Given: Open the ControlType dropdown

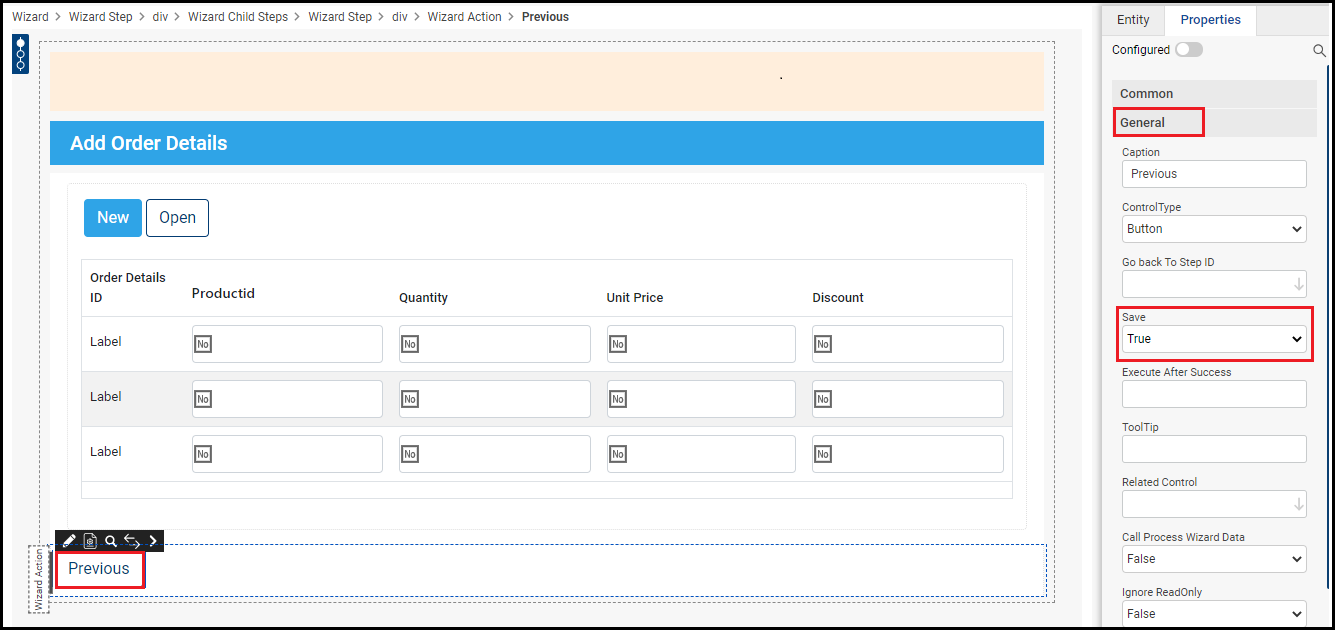Looking at the screenshot, I should pyautogui.click(x=1214, y=229).
